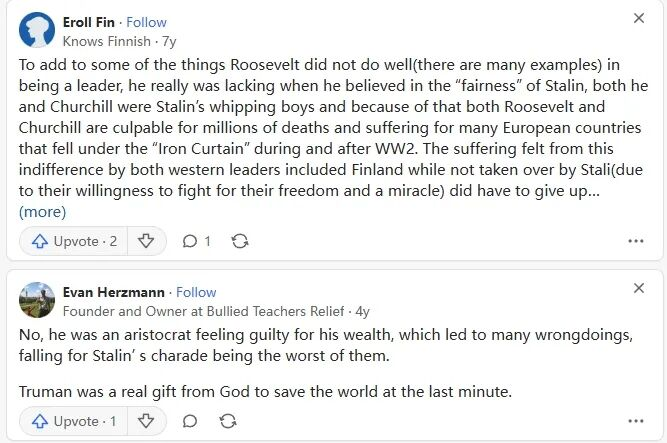Downvote Eroll Fin's answer
The image size is (667, 443).
pyautogui.click(x=146, y=241)
